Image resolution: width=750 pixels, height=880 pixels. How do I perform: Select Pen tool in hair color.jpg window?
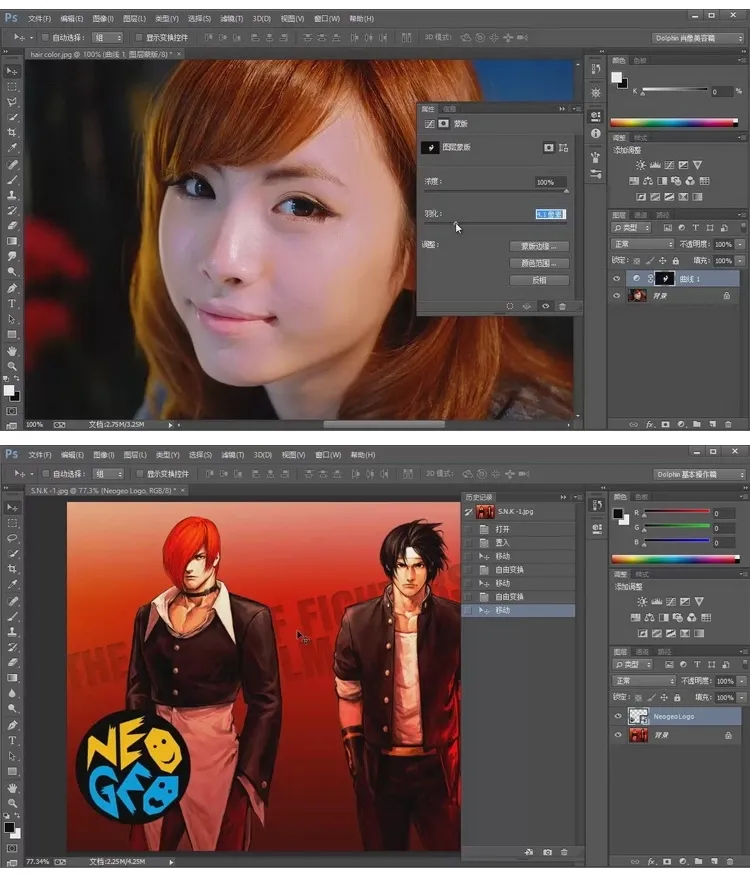click(x=12, y=288)
